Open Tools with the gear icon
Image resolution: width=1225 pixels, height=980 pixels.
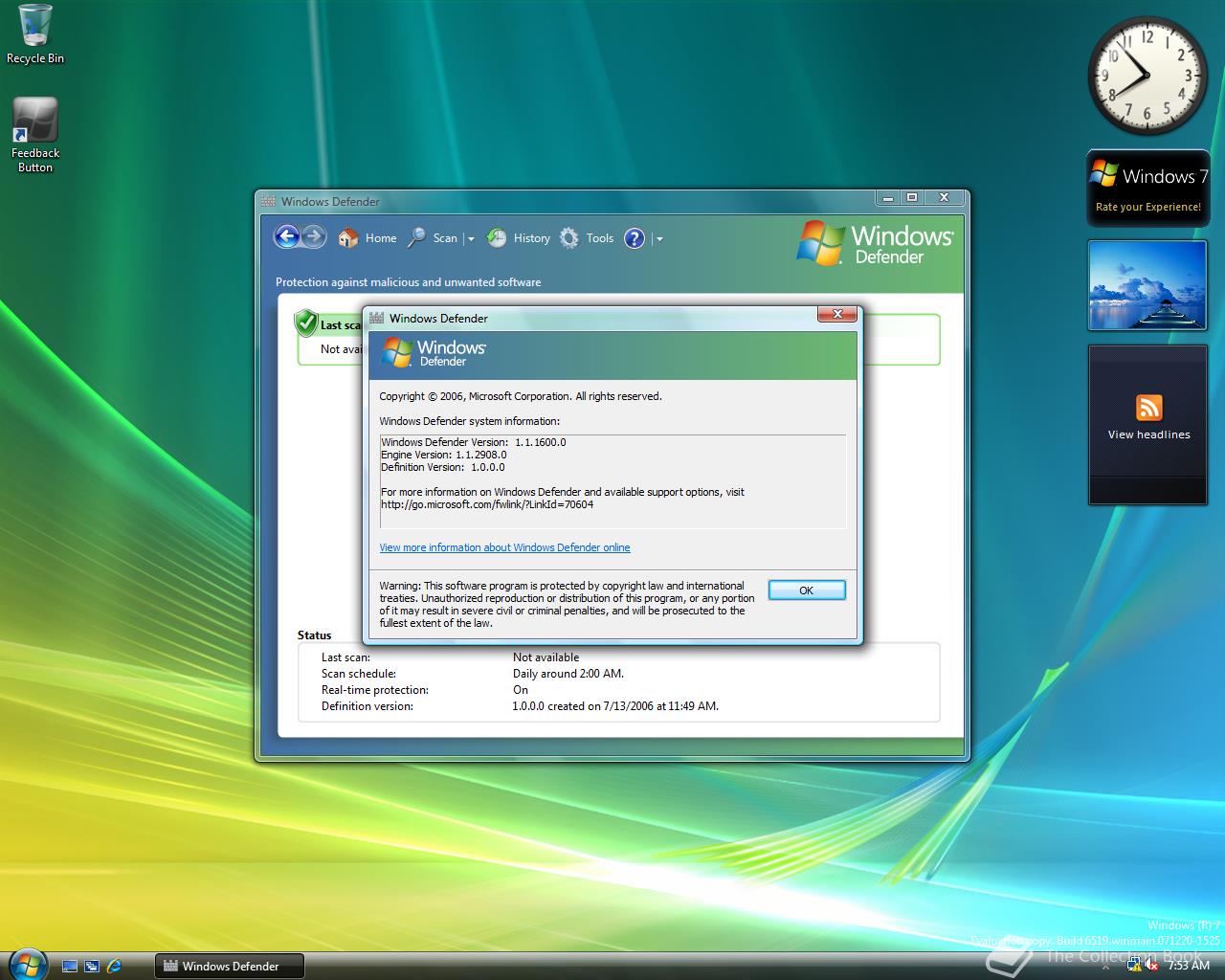pos(587,238)
